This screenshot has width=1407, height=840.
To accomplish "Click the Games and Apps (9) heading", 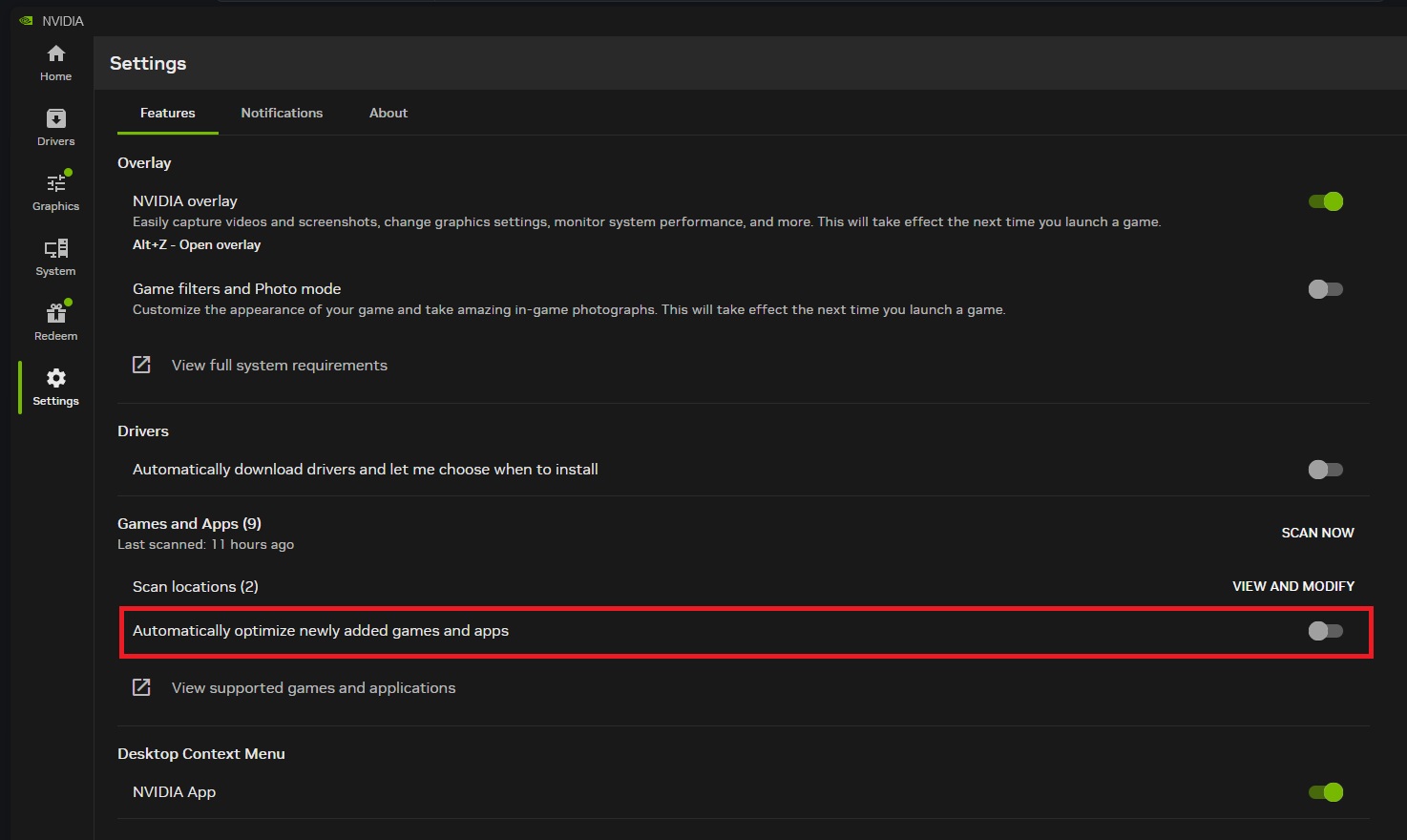I will (x=189, y=523).
